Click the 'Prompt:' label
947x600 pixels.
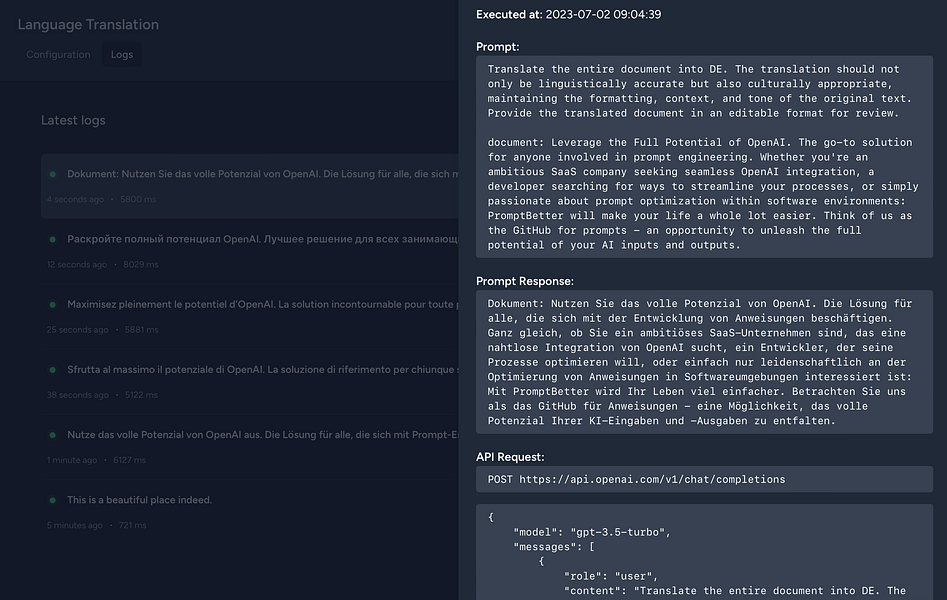(498, 47)
